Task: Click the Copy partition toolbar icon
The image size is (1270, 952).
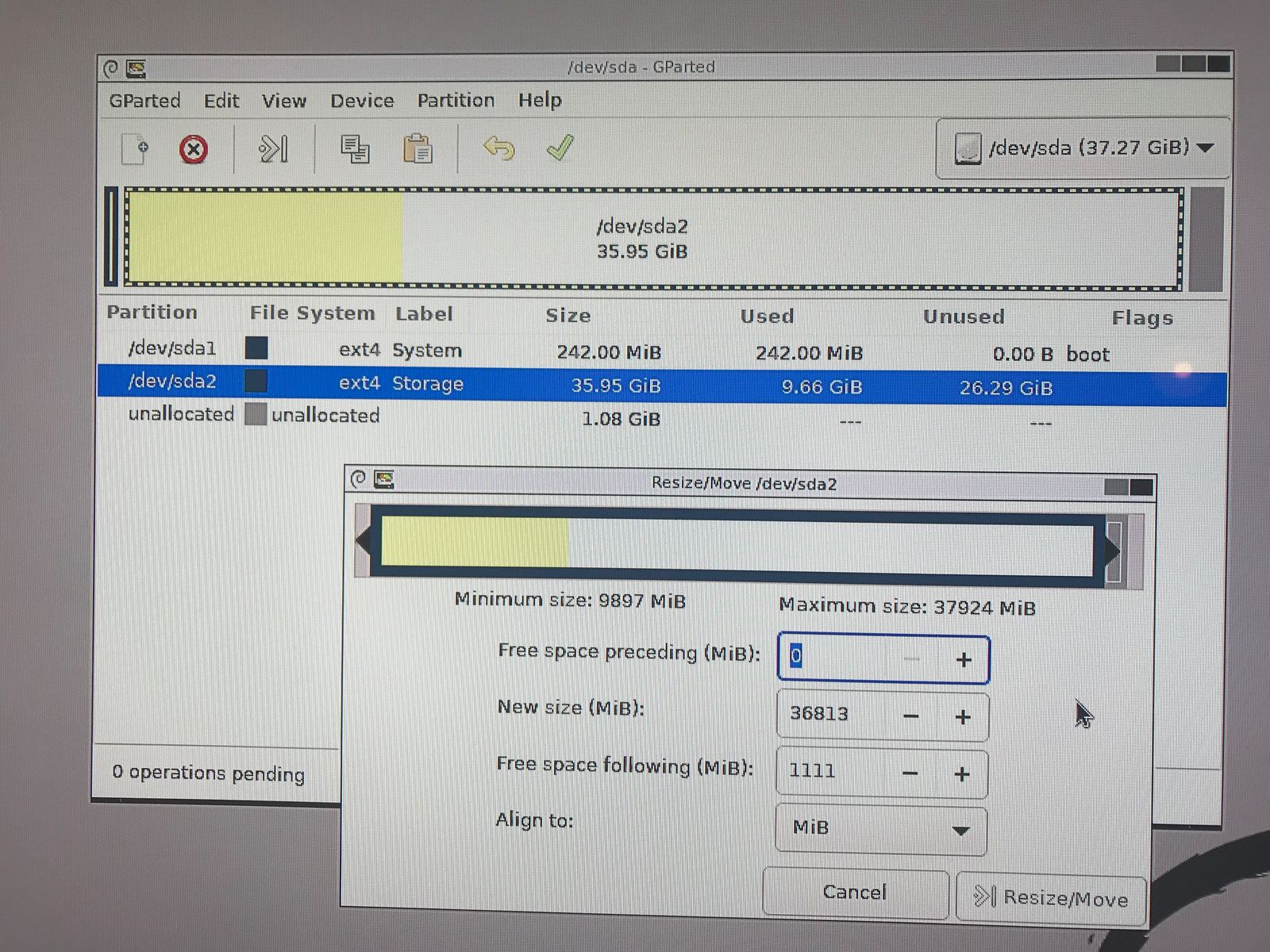Action: (354, 148)
